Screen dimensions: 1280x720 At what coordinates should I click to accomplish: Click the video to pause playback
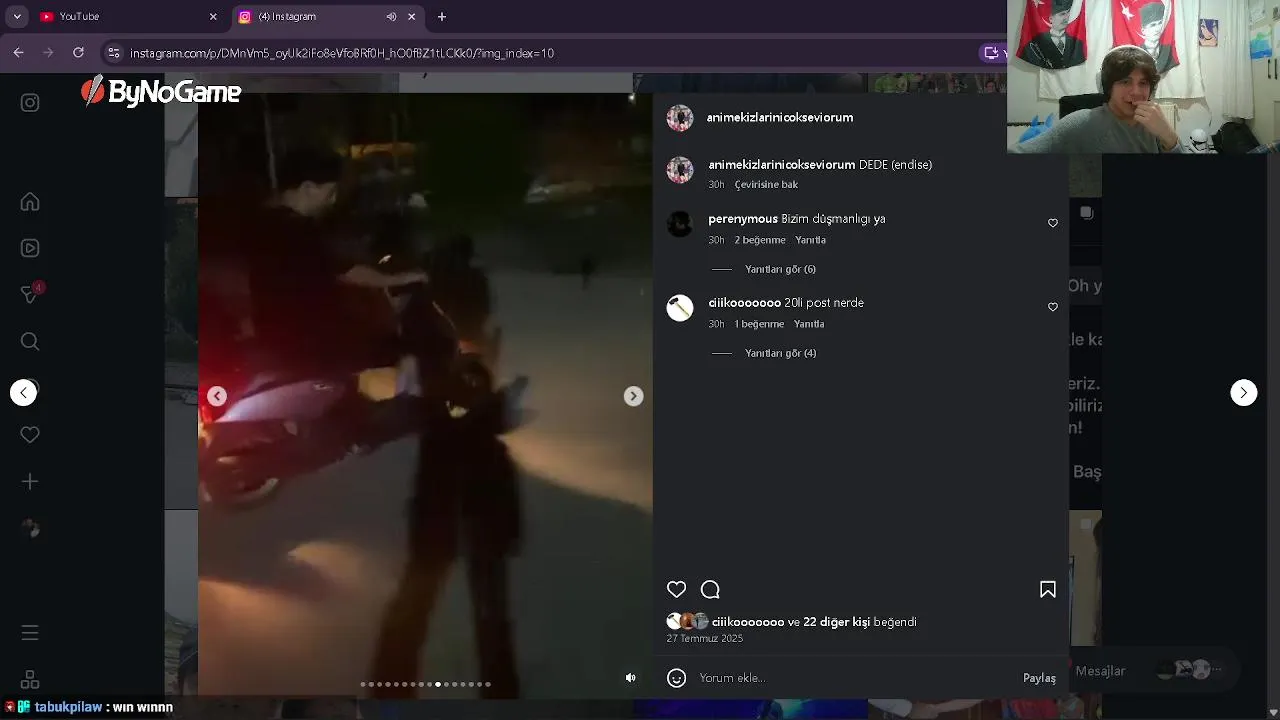(425, 396)
